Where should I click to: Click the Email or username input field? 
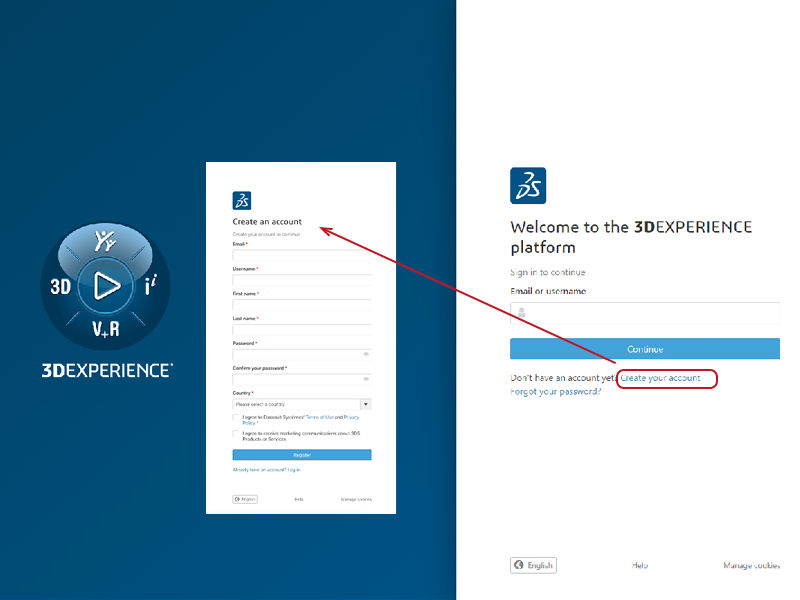(x=645, y=312)
